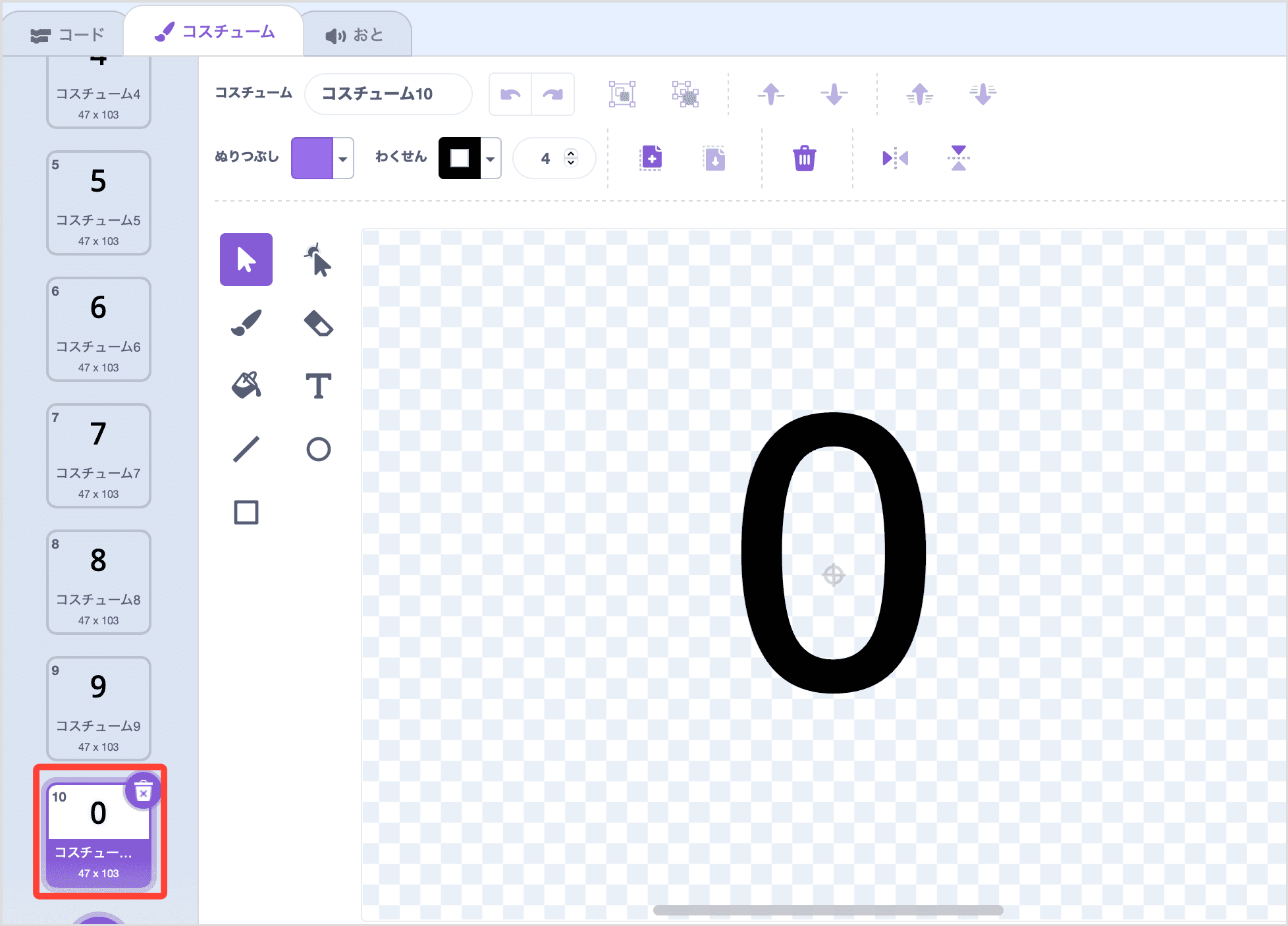Viewport: 1288px width, 926px height.
Task: Click the large 0 on the canvas
Action: coord(834,552)
